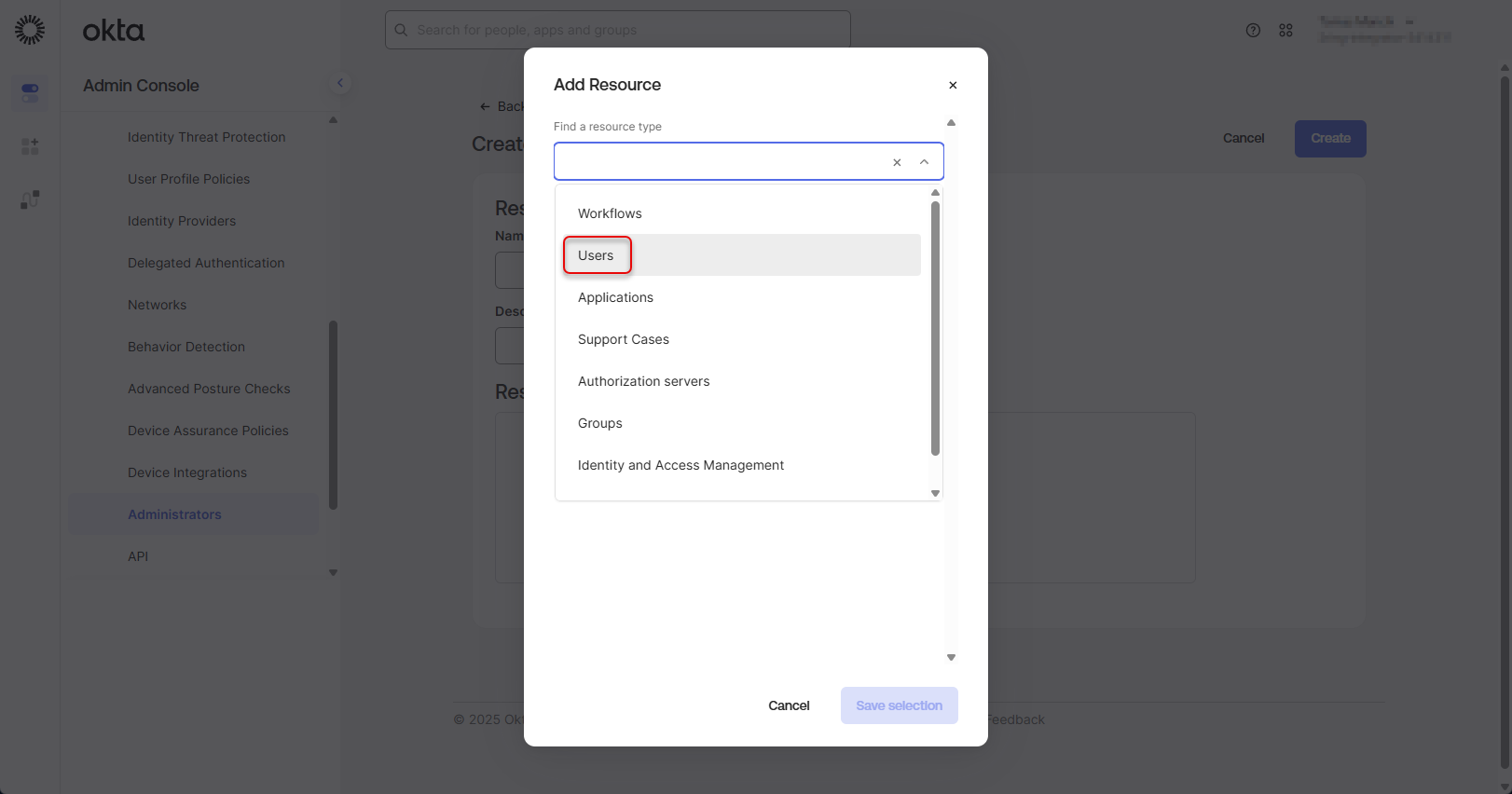Pick Applications in the dropdown list
This screenshot has width=1512, height=794.
(615, 297)
